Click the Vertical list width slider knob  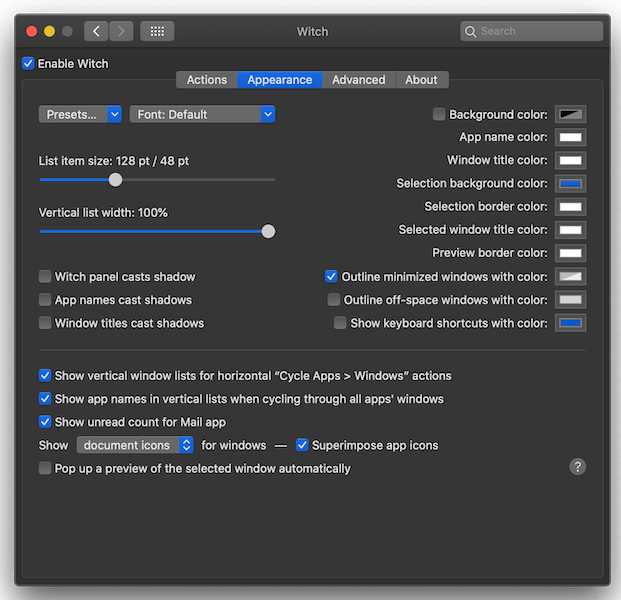tap(268, 231)
